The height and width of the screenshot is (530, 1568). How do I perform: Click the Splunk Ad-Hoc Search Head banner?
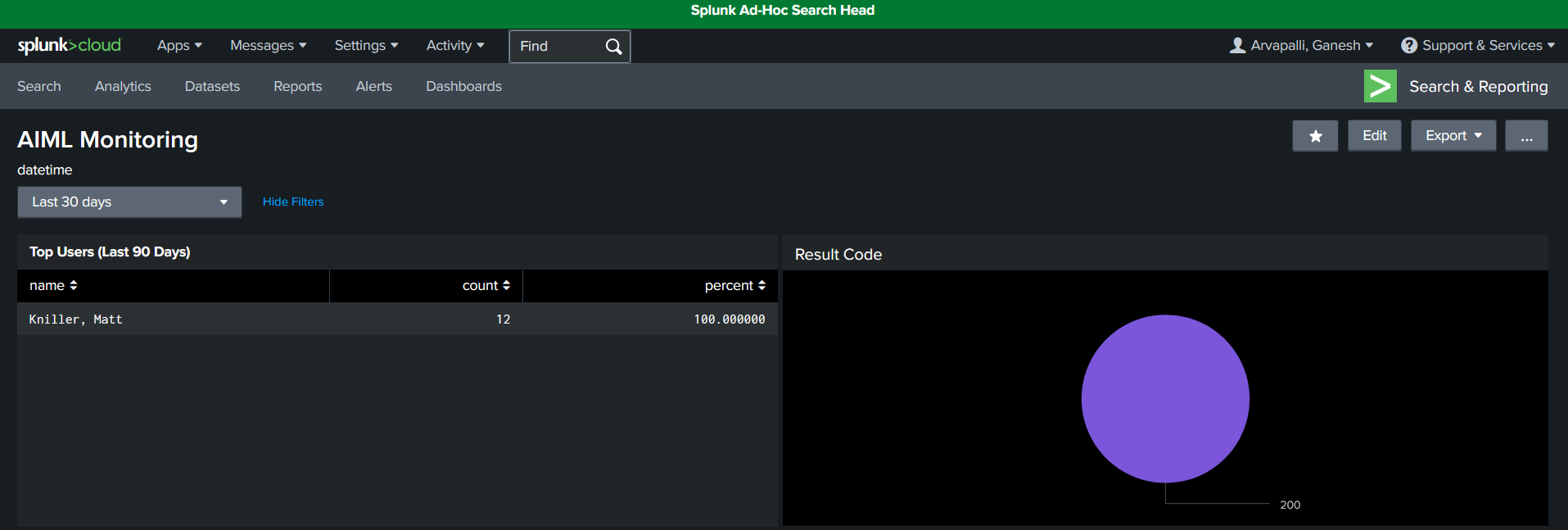[x=783, y=10]
